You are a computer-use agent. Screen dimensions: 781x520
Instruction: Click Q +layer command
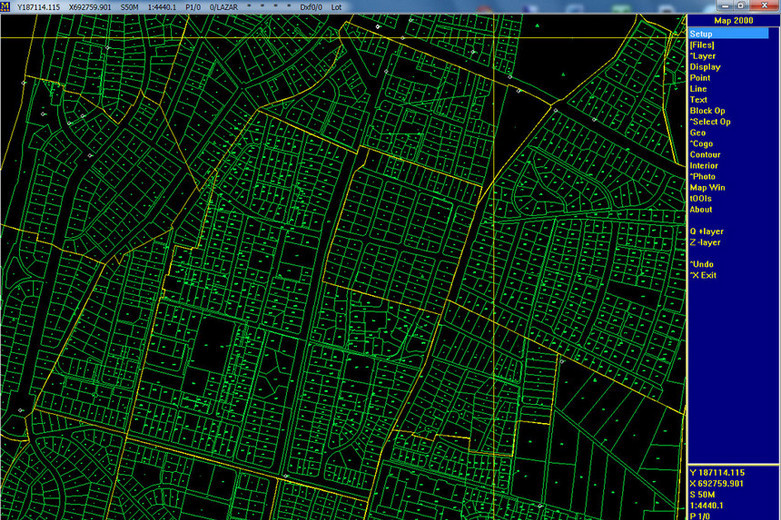pyautogui.click(x=706, y=231)
